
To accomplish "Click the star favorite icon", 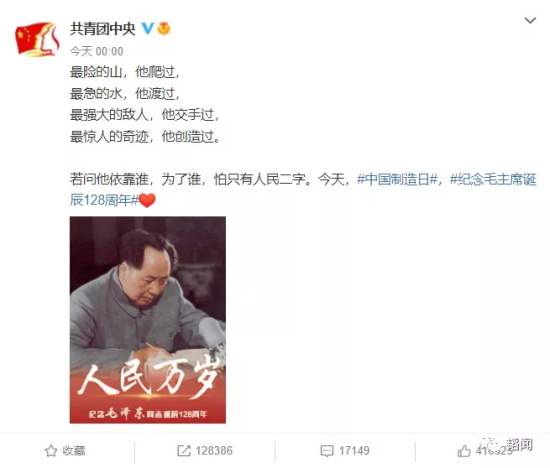I will (x=51, y=451).
